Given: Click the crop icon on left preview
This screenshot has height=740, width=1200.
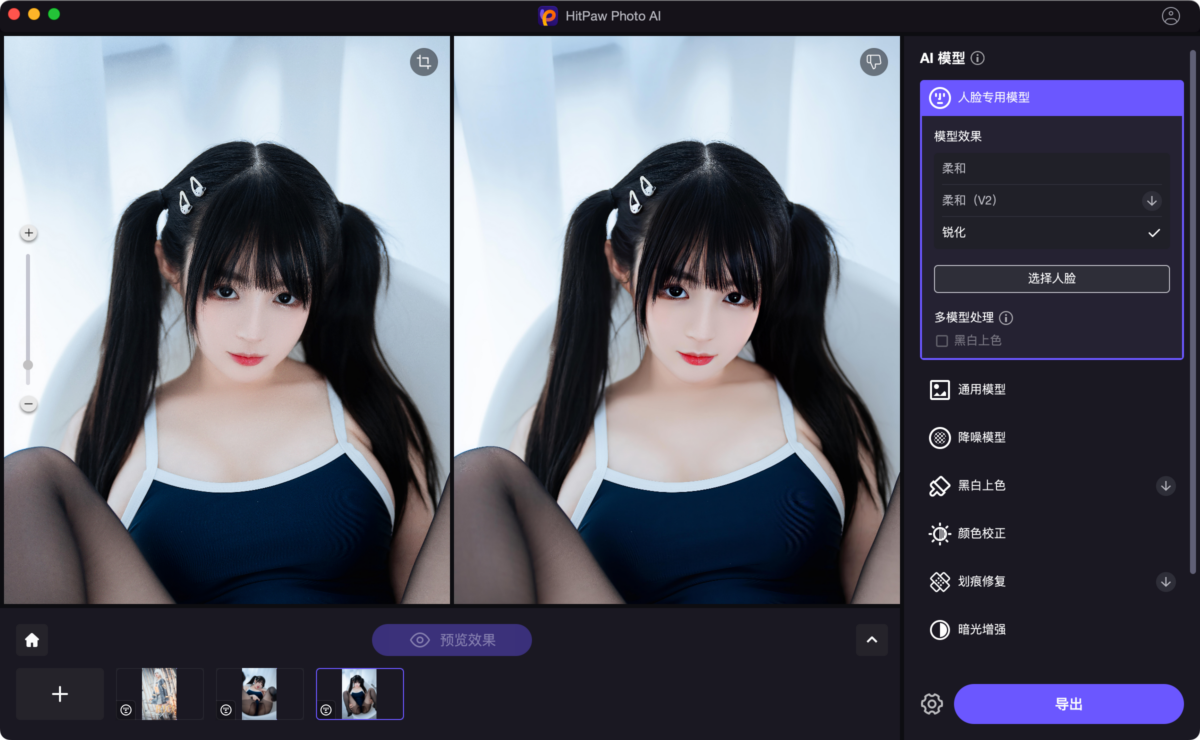Looking at the screenshot, I should [424, 62].
